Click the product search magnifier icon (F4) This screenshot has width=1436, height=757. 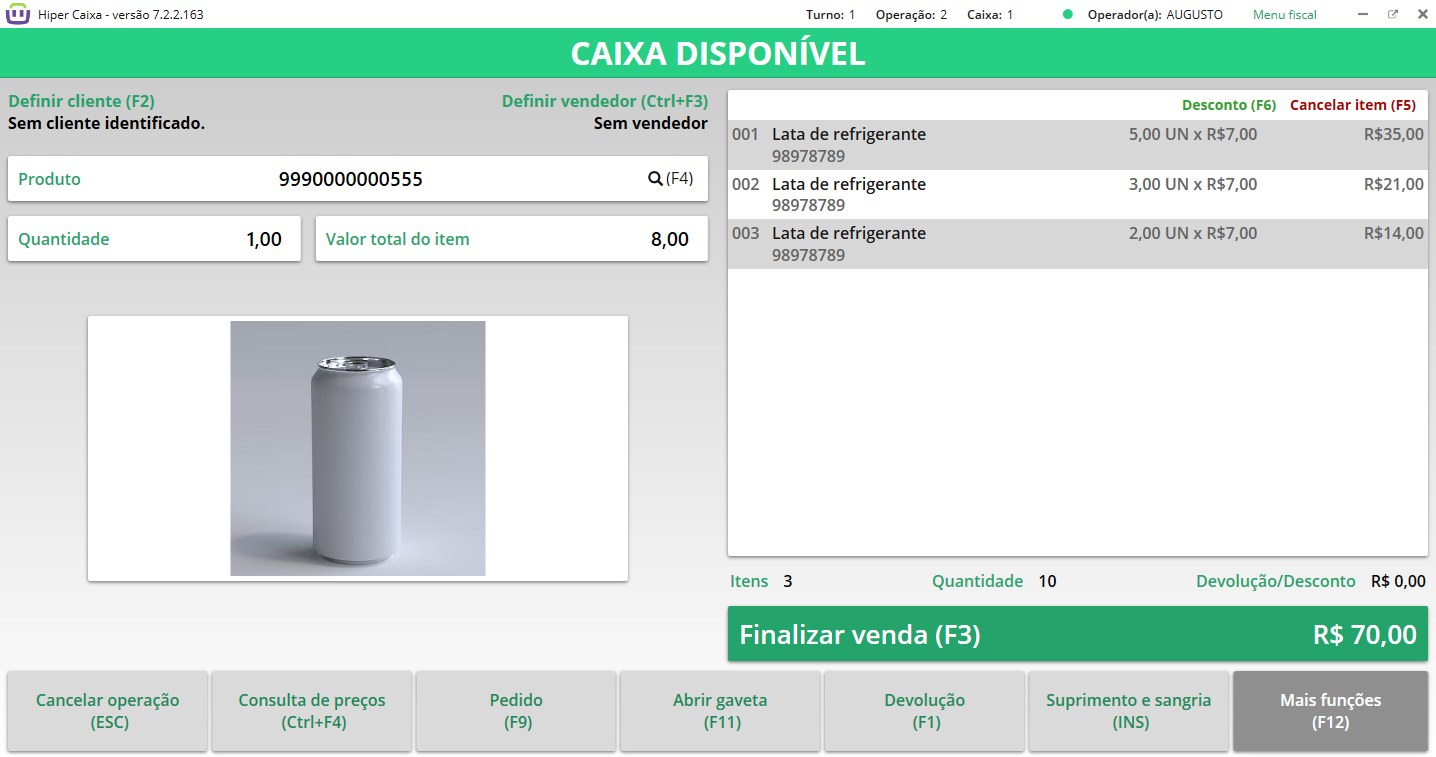[655, 178]
